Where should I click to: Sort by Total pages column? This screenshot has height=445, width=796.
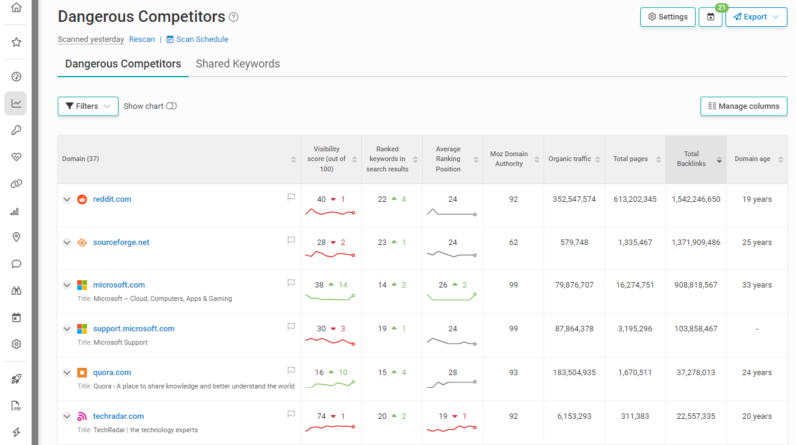(635, 159)
